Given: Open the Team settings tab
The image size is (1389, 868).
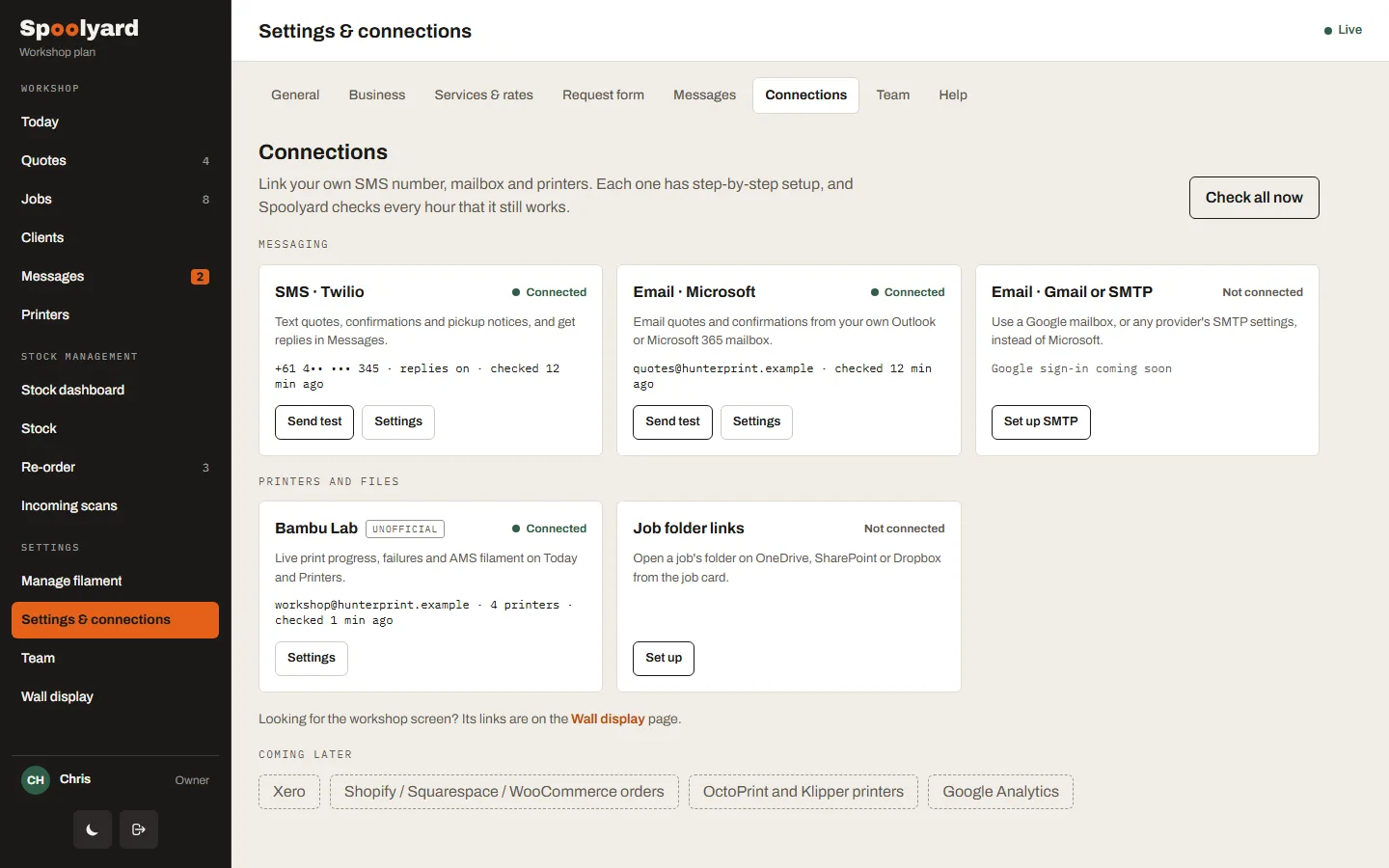Looking at the screenshot, I should pos(893,95).
